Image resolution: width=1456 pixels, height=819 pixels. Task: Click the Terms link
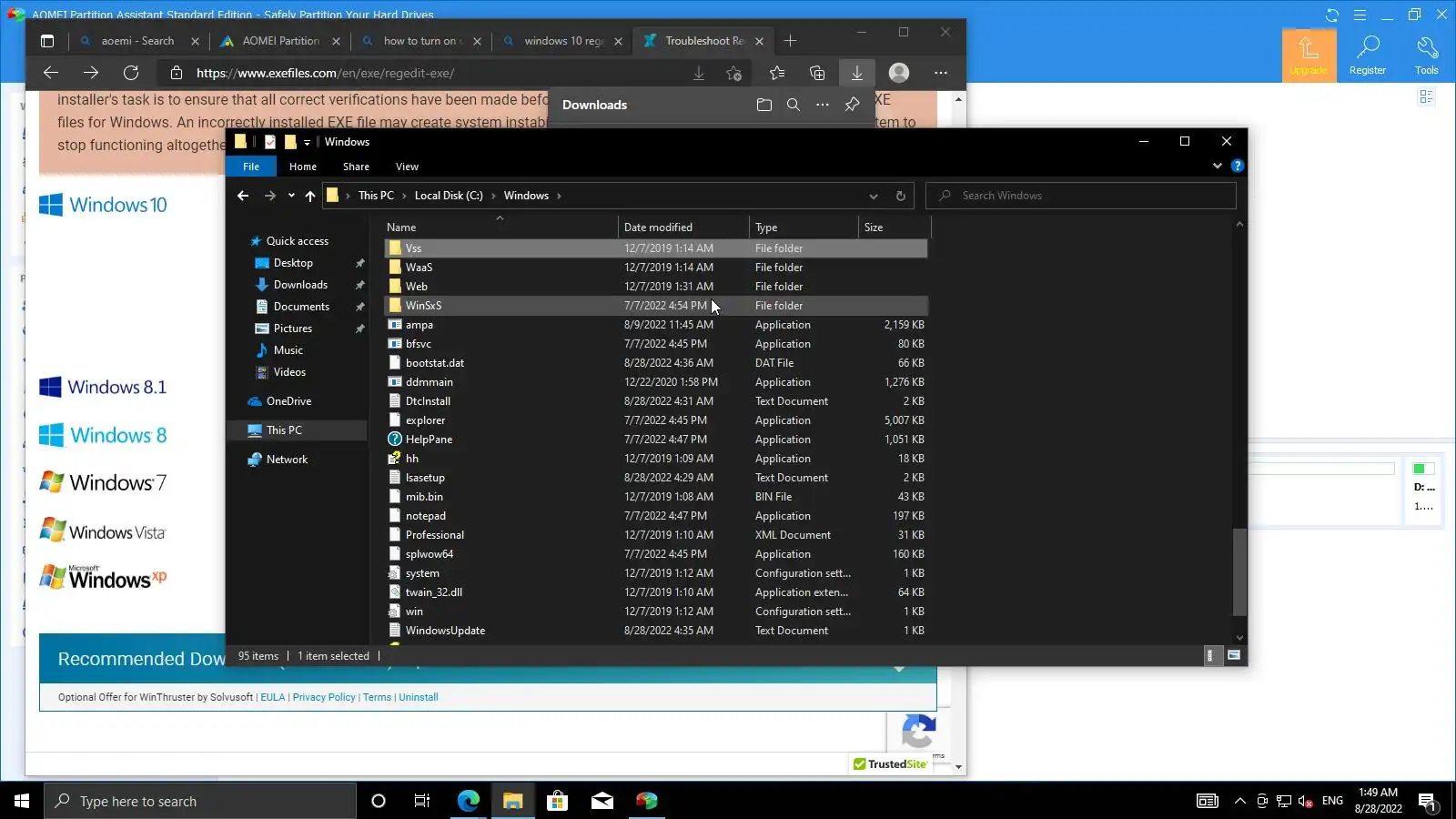(x=377, y=697)
